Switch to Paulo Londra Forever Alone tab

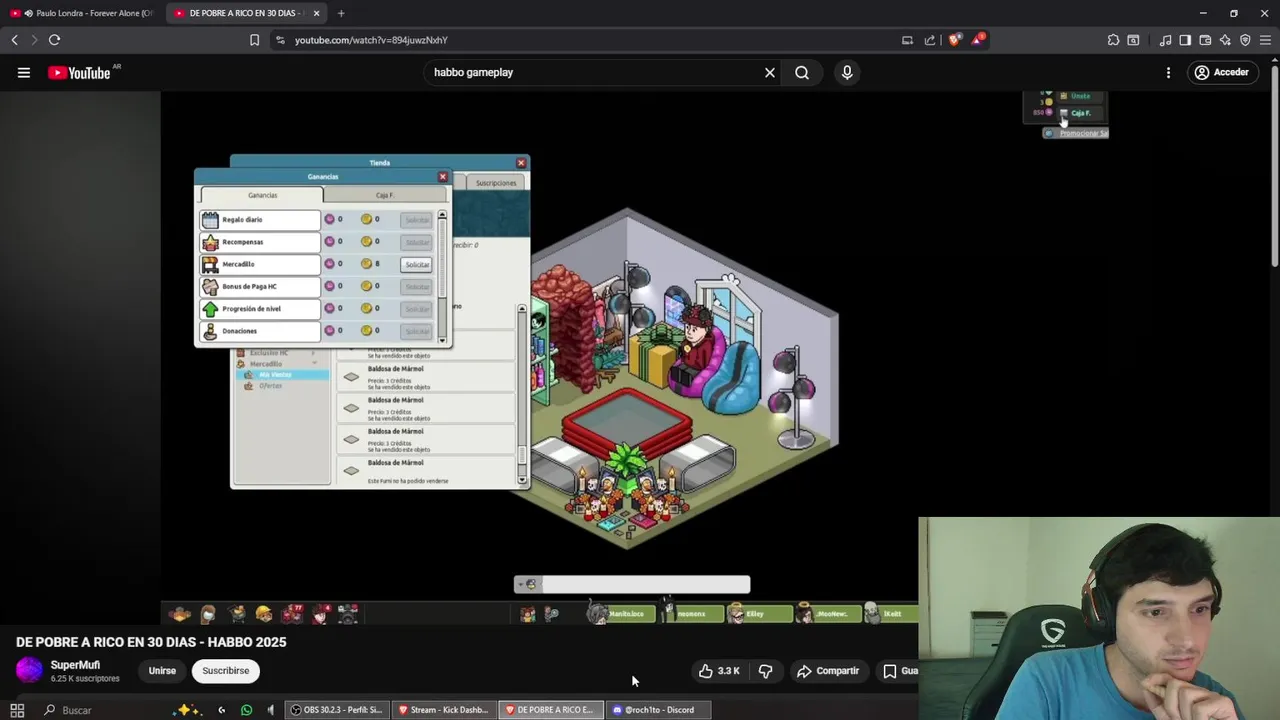tap(81, 13)
